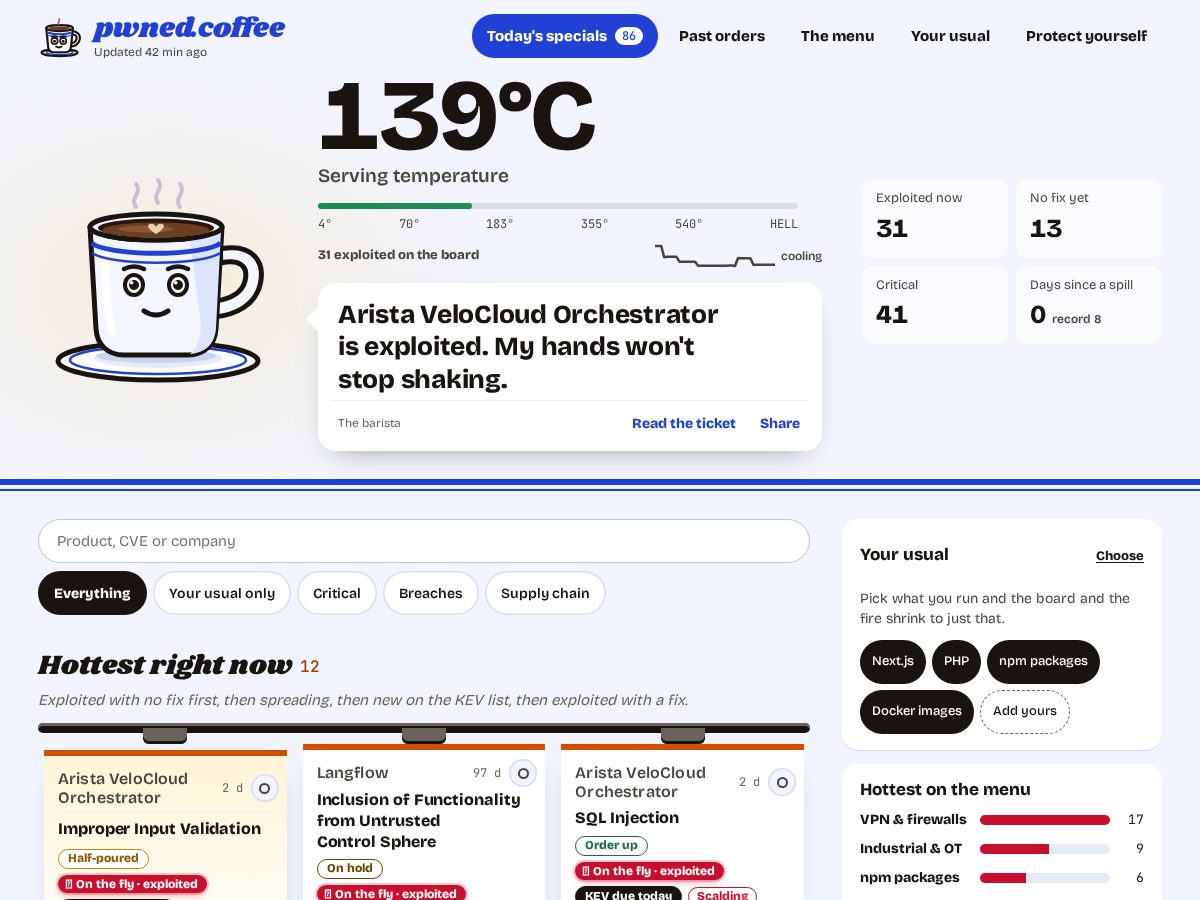Select the Supply chain filter chip
Image resolution: width=1200 pixels, height=900 pixels.
click(545, 593)
